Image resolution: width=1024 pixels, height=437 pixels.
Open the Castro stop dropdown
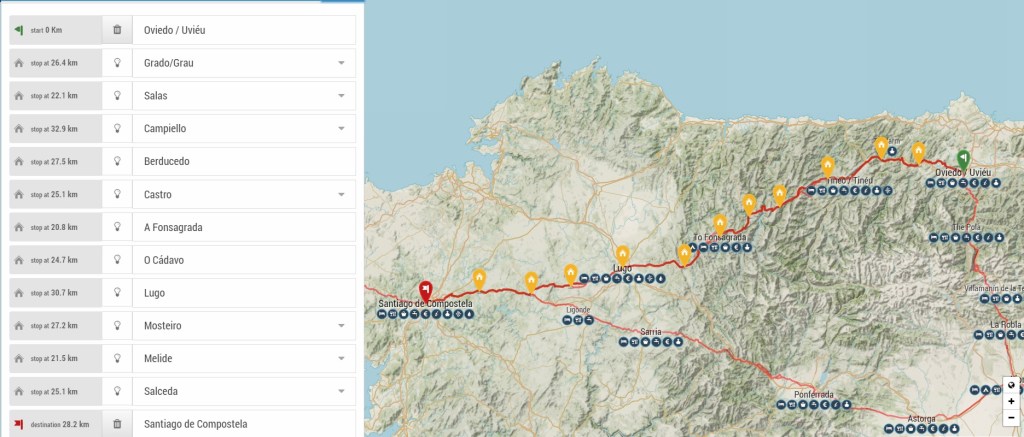341,194
